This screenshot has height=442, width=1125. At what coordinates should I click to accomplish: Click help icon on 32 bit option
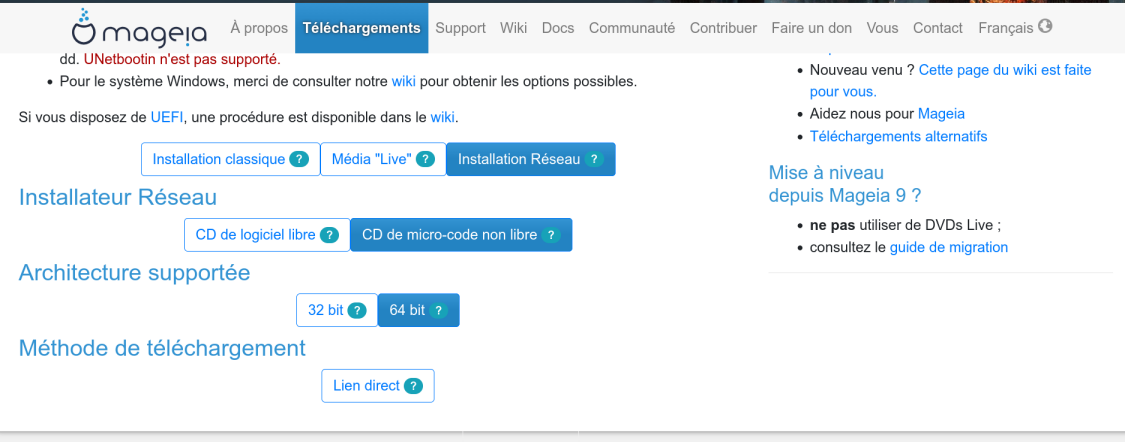357,311
